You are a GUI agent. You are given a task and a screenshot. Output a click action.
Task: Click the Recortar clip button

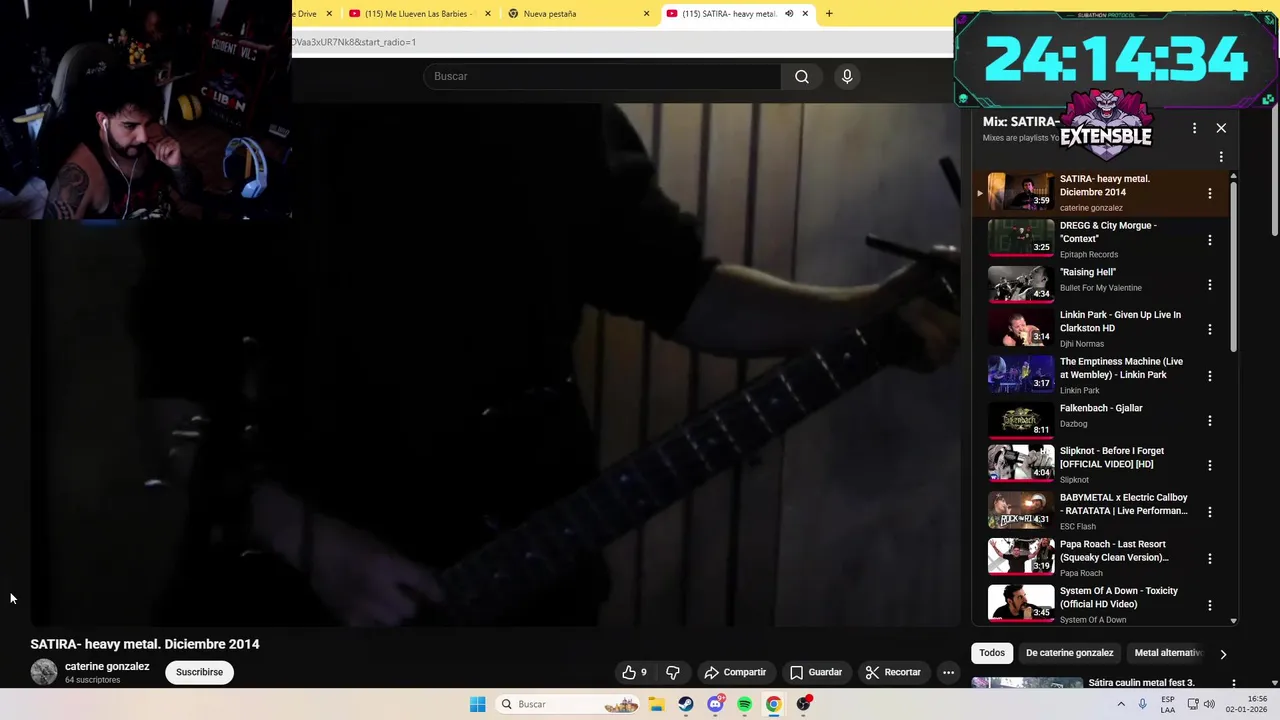click(893, 672)
